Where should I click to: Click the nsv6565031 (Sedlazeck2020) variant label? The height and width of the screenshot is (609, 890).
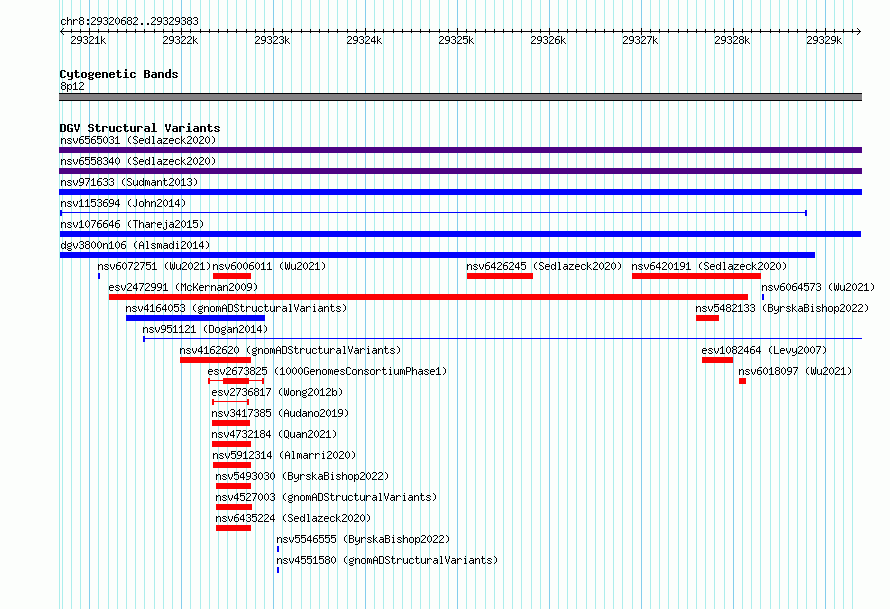[x=138, y=140]
